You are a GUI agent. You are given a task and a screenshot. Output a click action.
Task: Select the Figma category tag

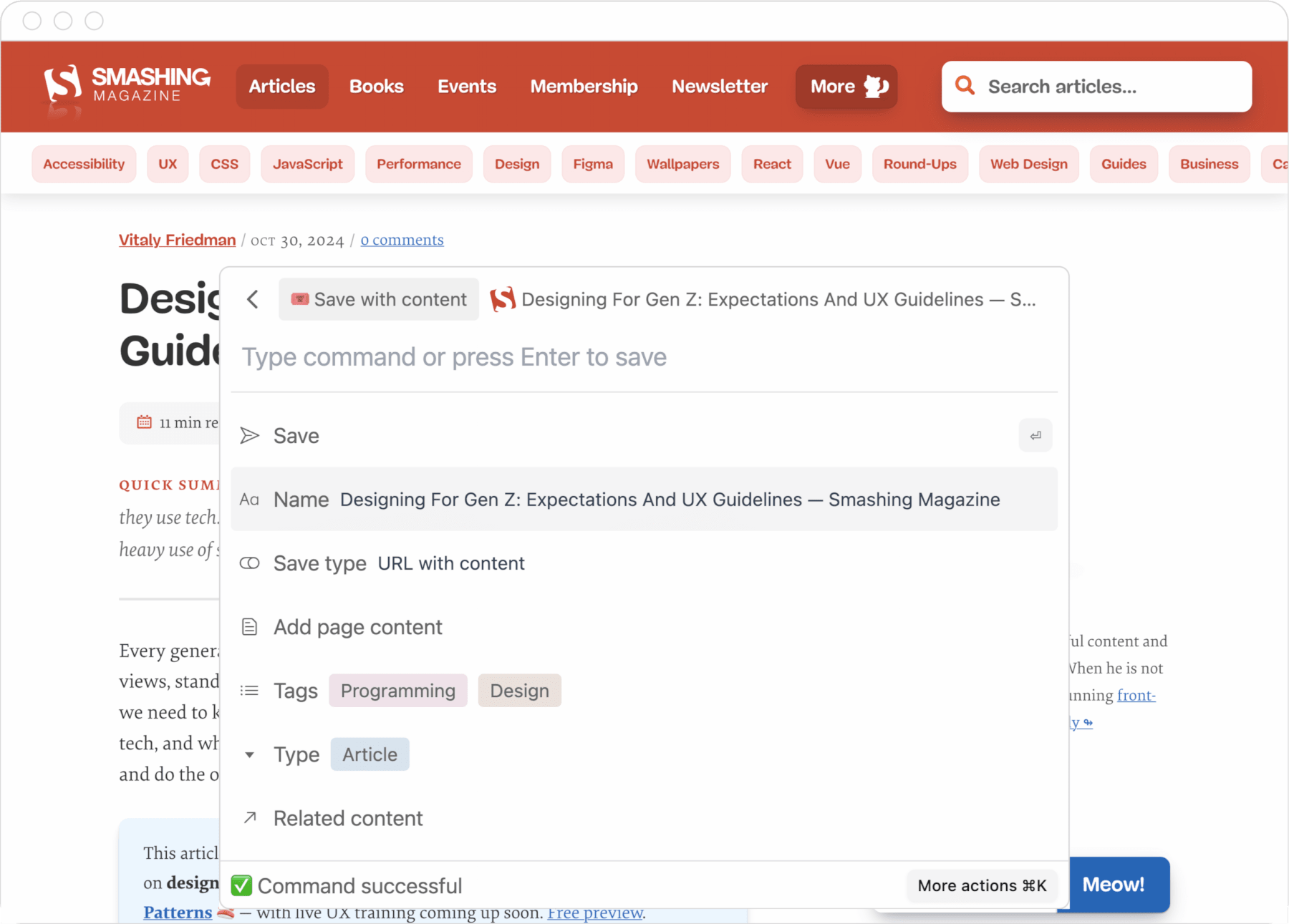click(593, 164)
